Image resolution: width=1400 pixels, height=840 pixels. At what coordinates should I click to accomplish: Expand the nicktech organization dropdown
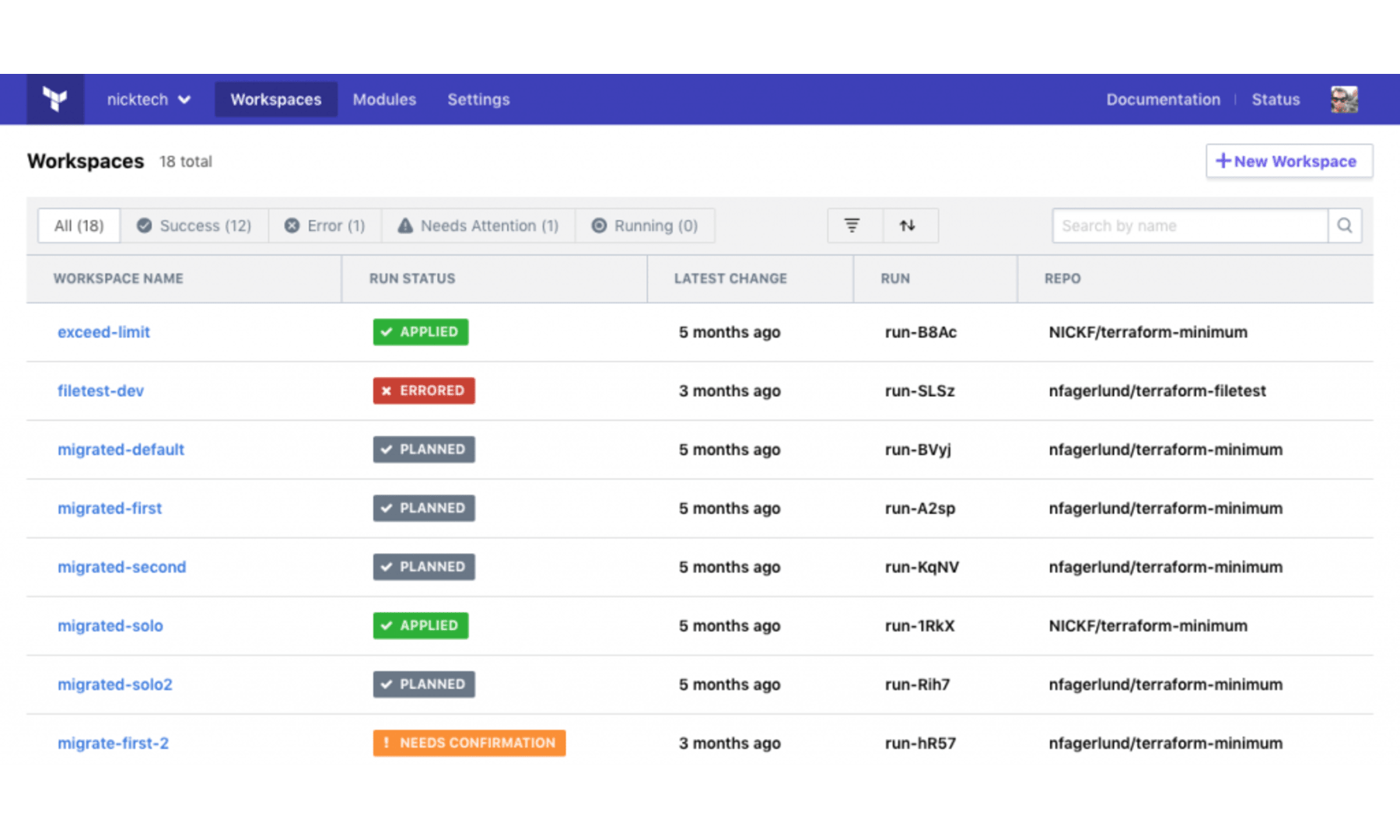tap(148, 99)
